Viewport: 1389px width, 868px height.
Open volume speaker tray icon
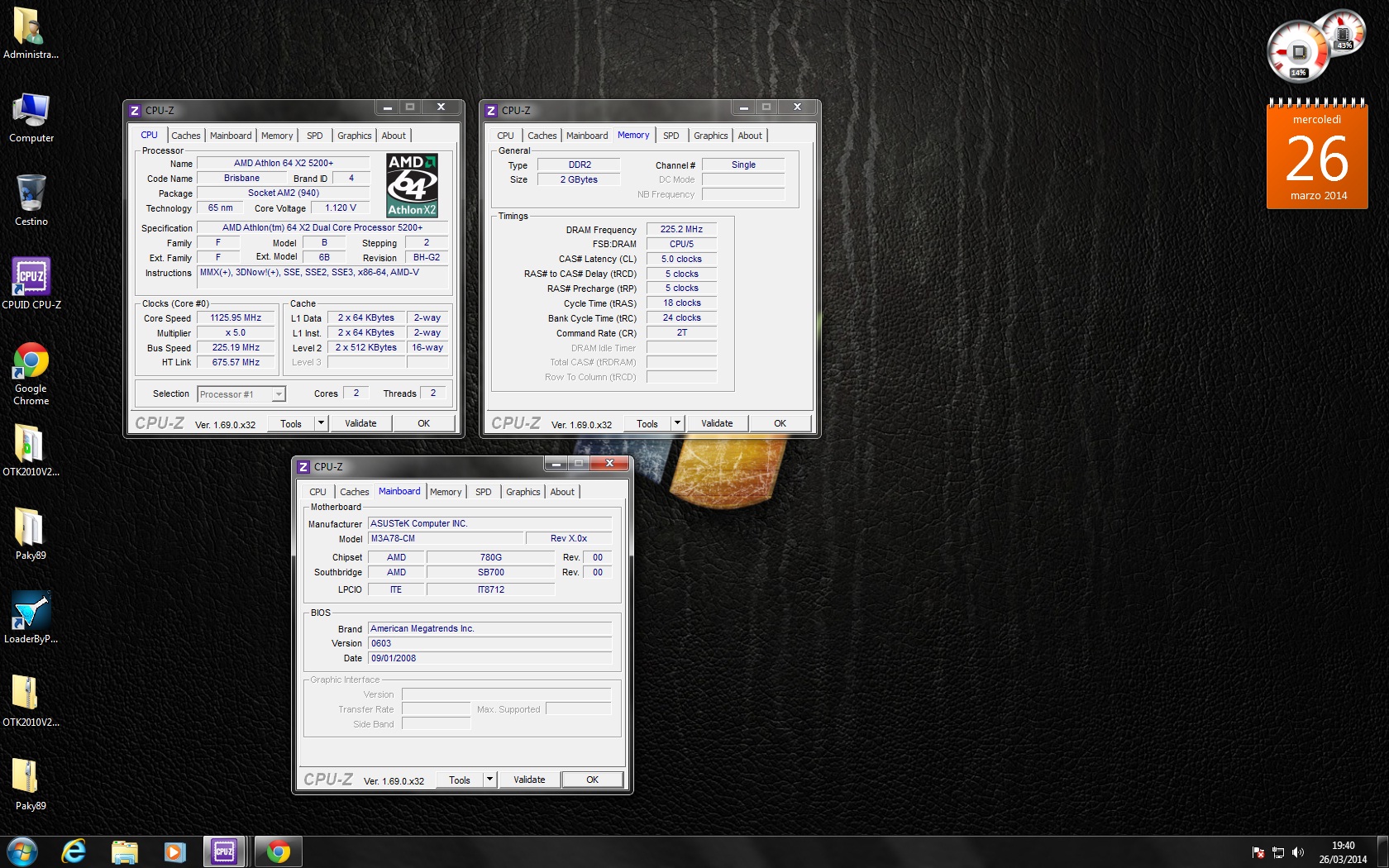[1297, 852]
